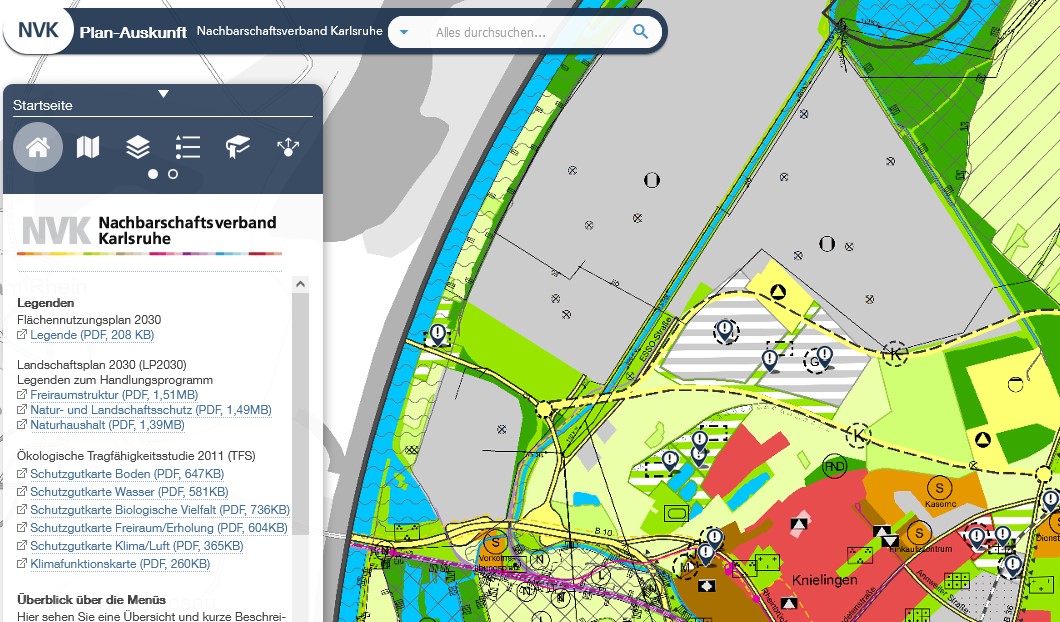Open the map themes icon
This screenshot has width=1060, height=622.
click(x=88, y=147)
